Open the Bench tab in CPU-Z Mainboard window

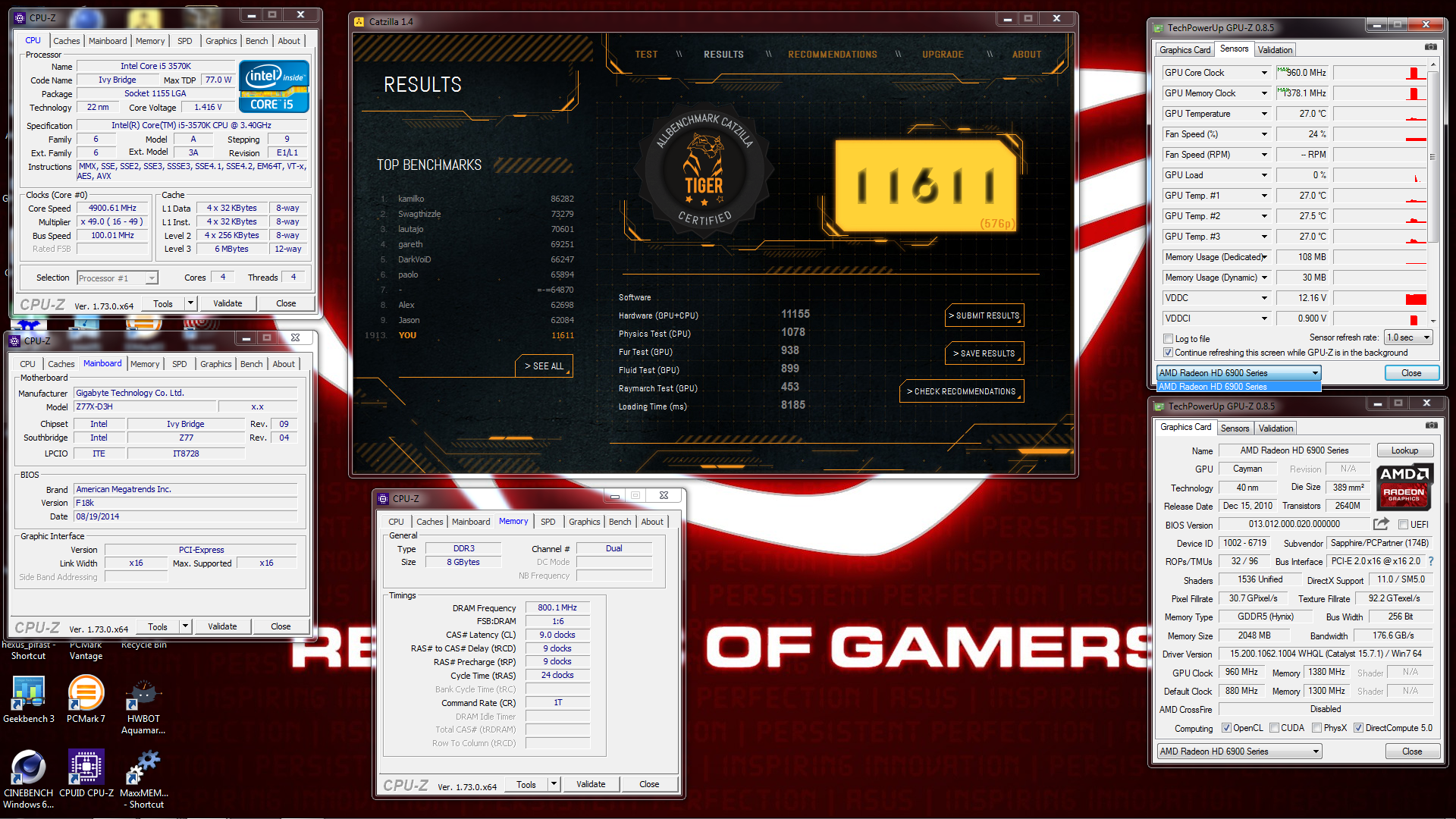[x=251, y=364]
